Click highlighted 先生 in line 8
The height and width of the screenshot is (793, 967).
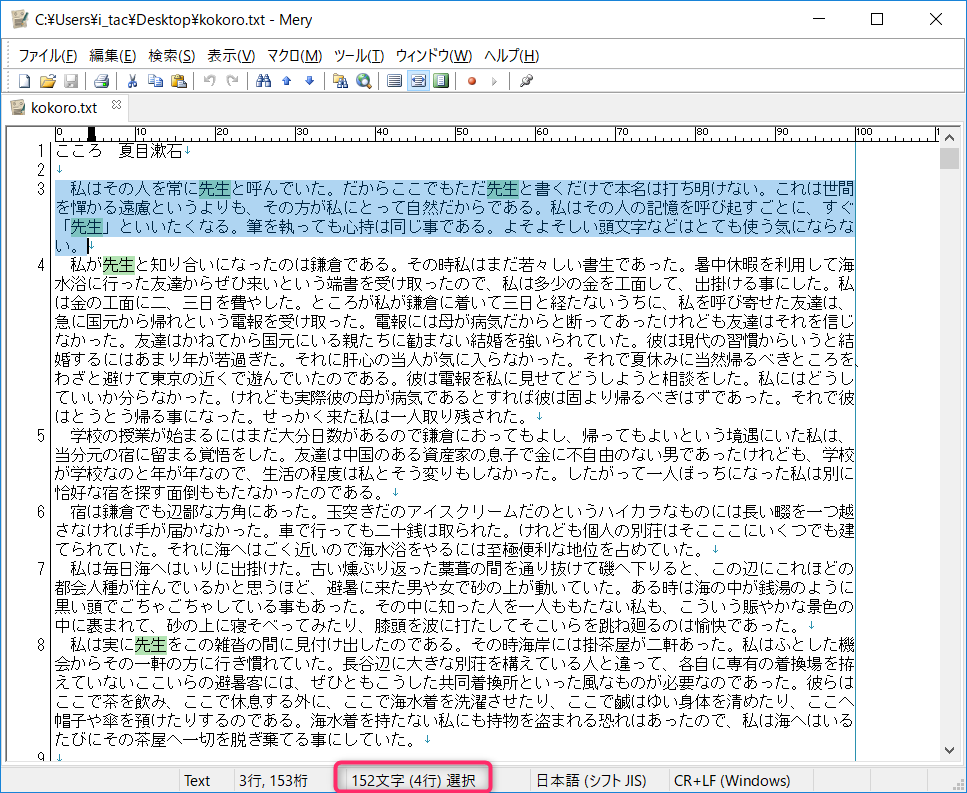(150, 645)
